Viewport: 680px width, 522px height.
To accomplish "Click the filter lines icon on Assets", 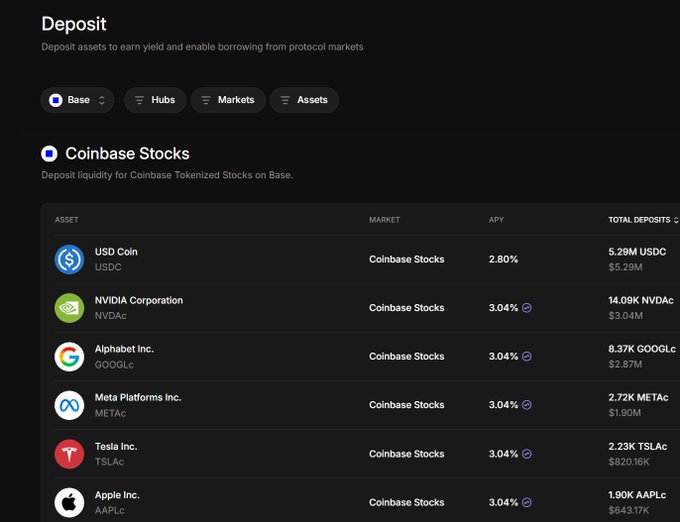I will click(x=285, y=100).
